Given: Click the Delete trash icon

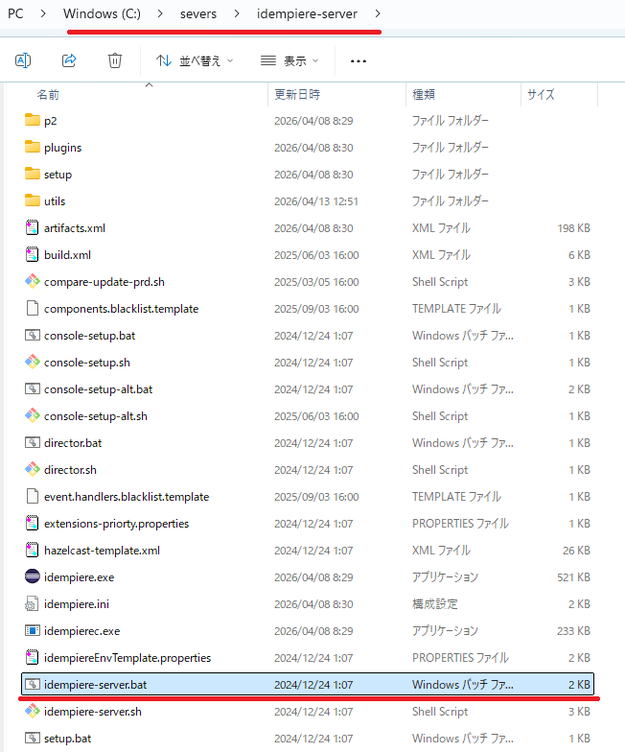Looking at the screenshot, I should [115, 61].
